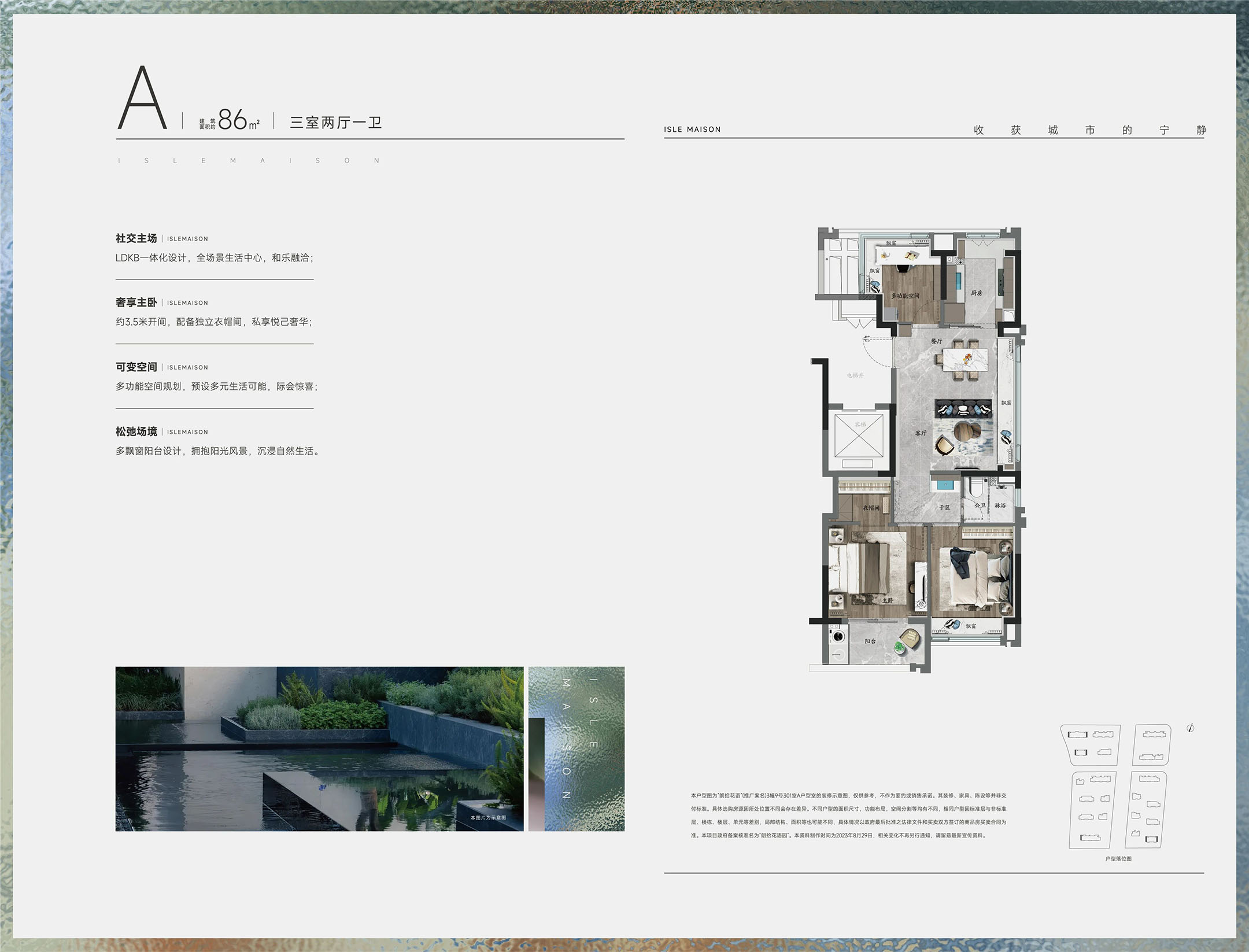This screenshot has height=952, width=1249.
Task: Click the 松弛场境 heading
Action: (136, 431)
